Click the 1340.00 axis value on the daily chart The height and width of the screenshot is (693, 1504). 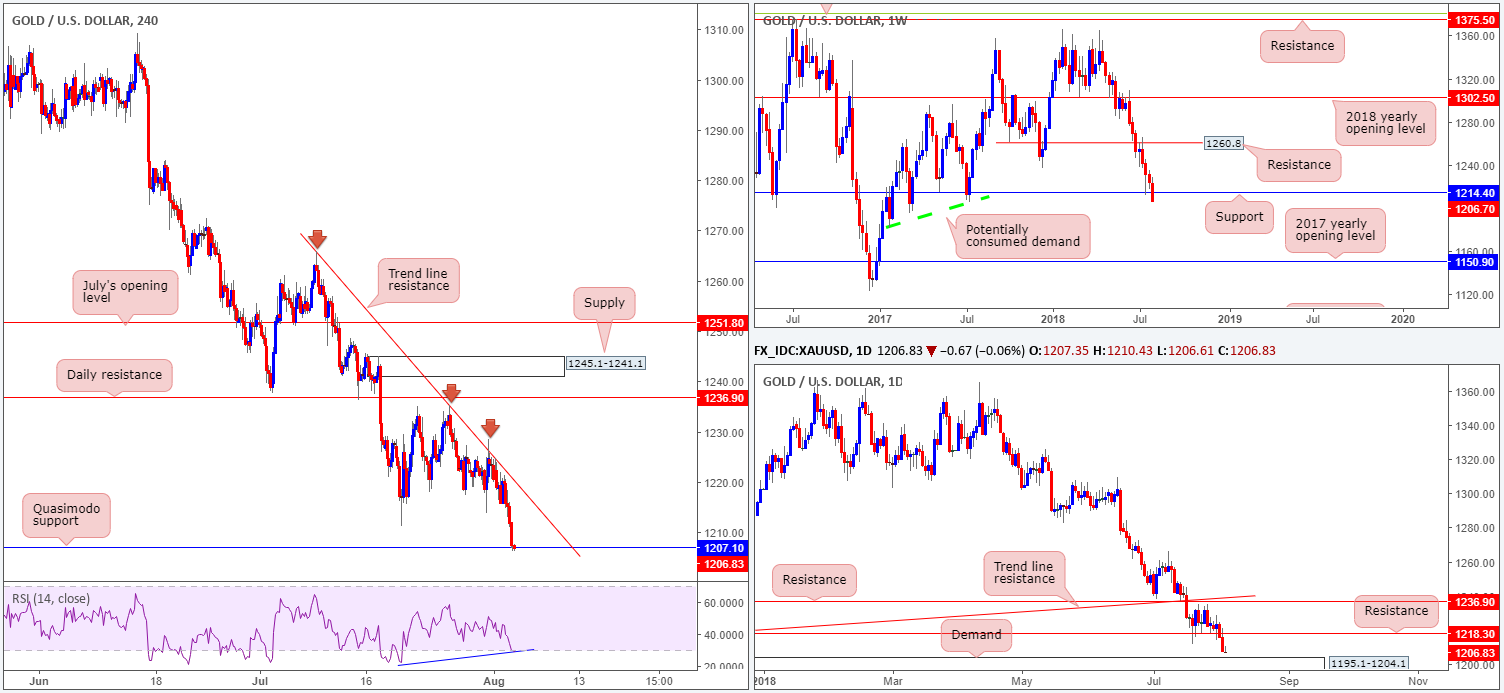[x=1473, y=427]
